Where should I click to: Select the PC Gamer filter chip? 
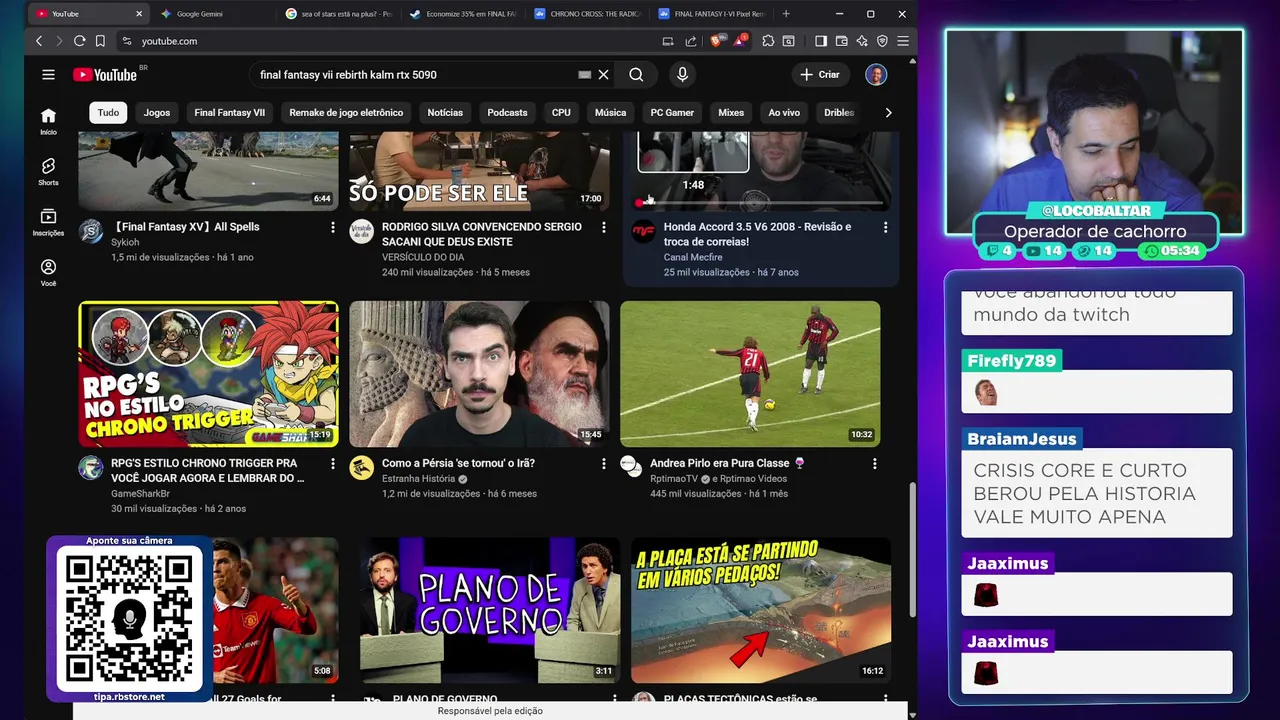tap(672, 113)
